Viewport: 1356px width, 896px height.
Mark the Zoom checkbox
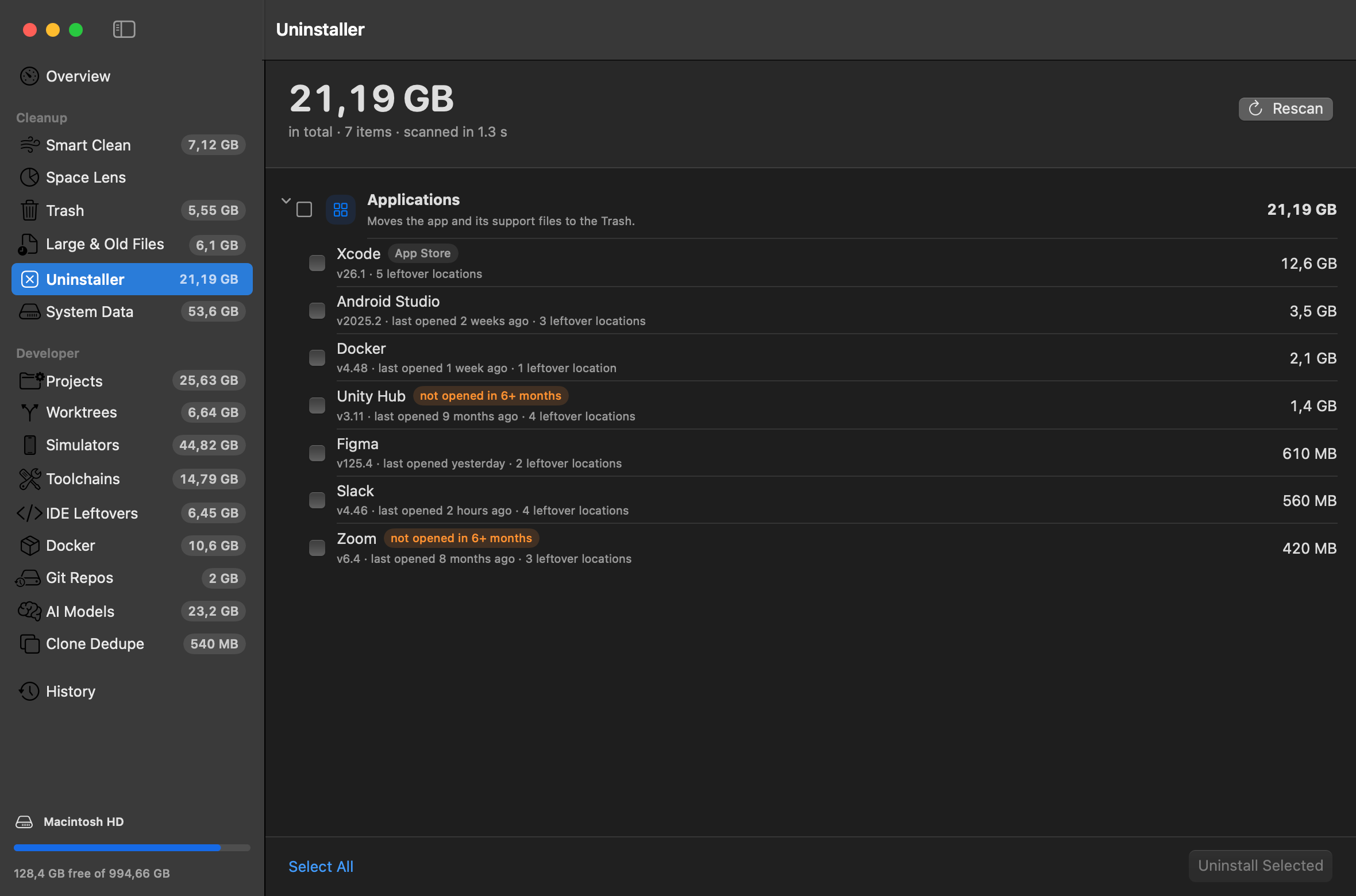click(x=317, y=548)
